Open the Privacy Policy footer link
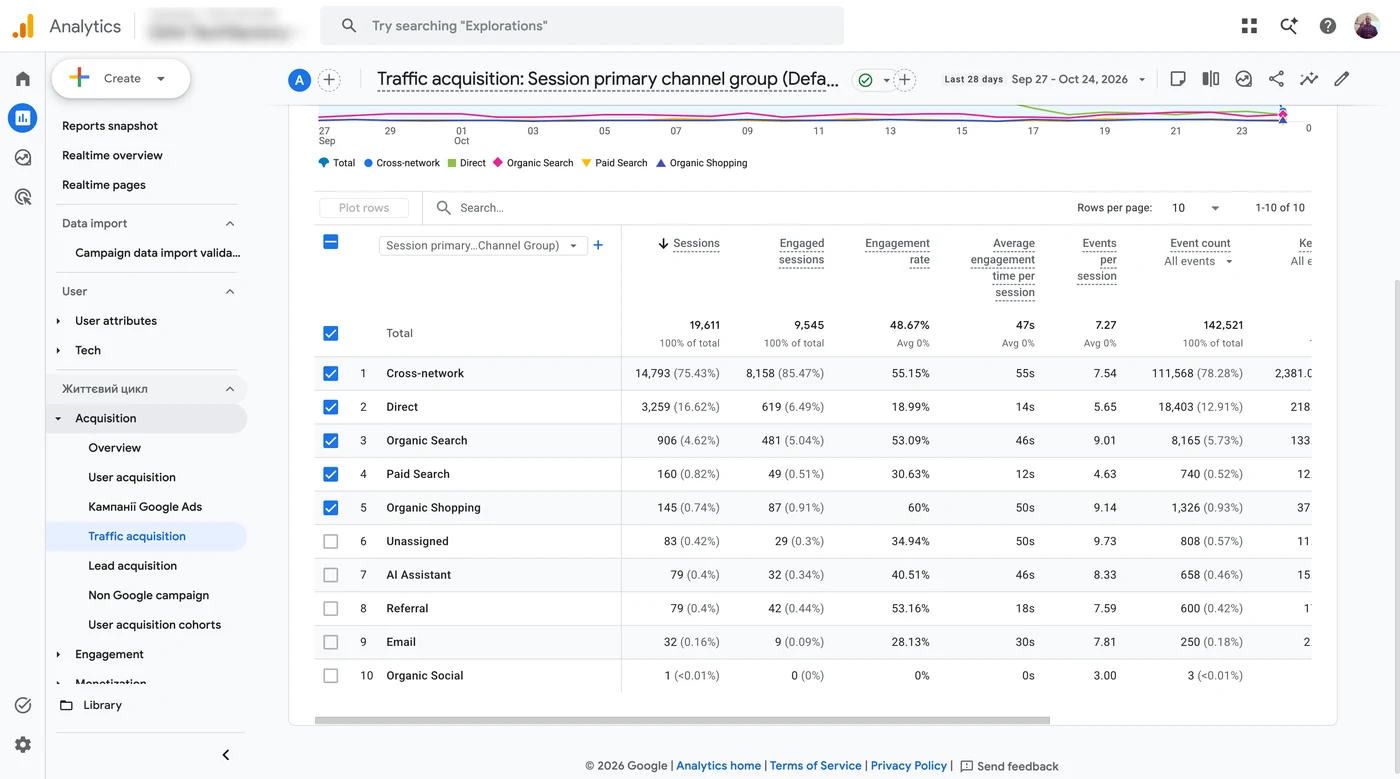Viewport: 1400px width, 779px height. click(x=908, y=766)
